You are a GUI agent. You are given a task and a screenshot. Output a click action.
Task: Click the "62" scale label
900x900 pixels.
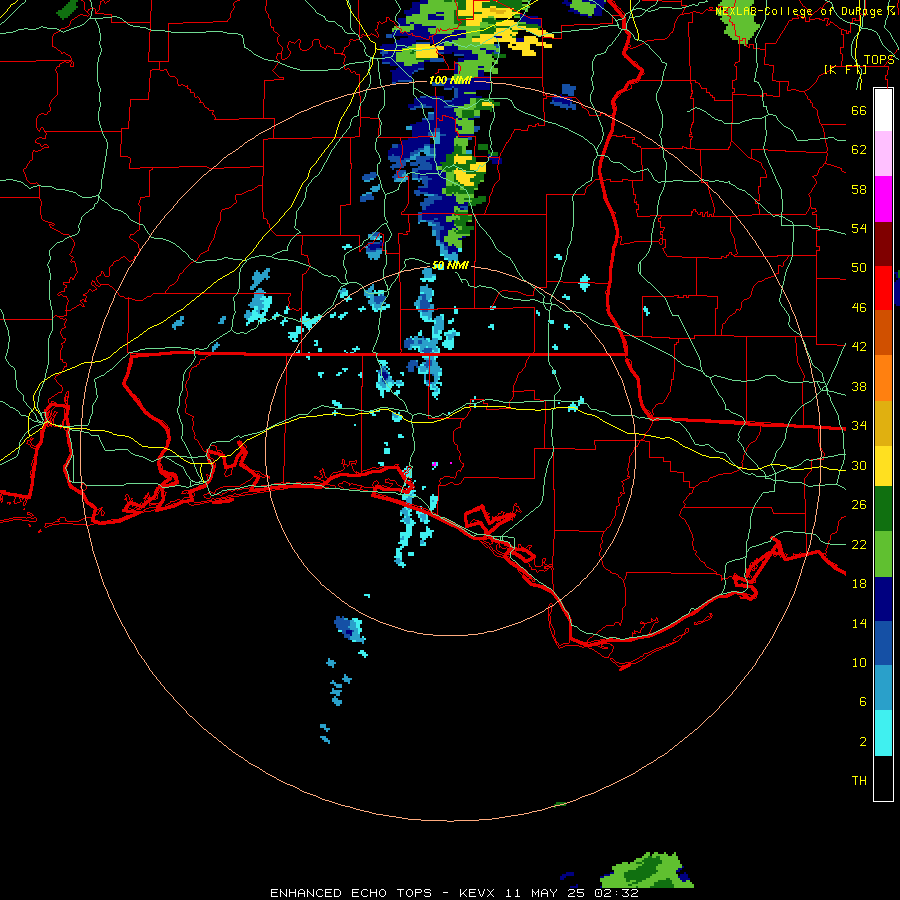859,150
